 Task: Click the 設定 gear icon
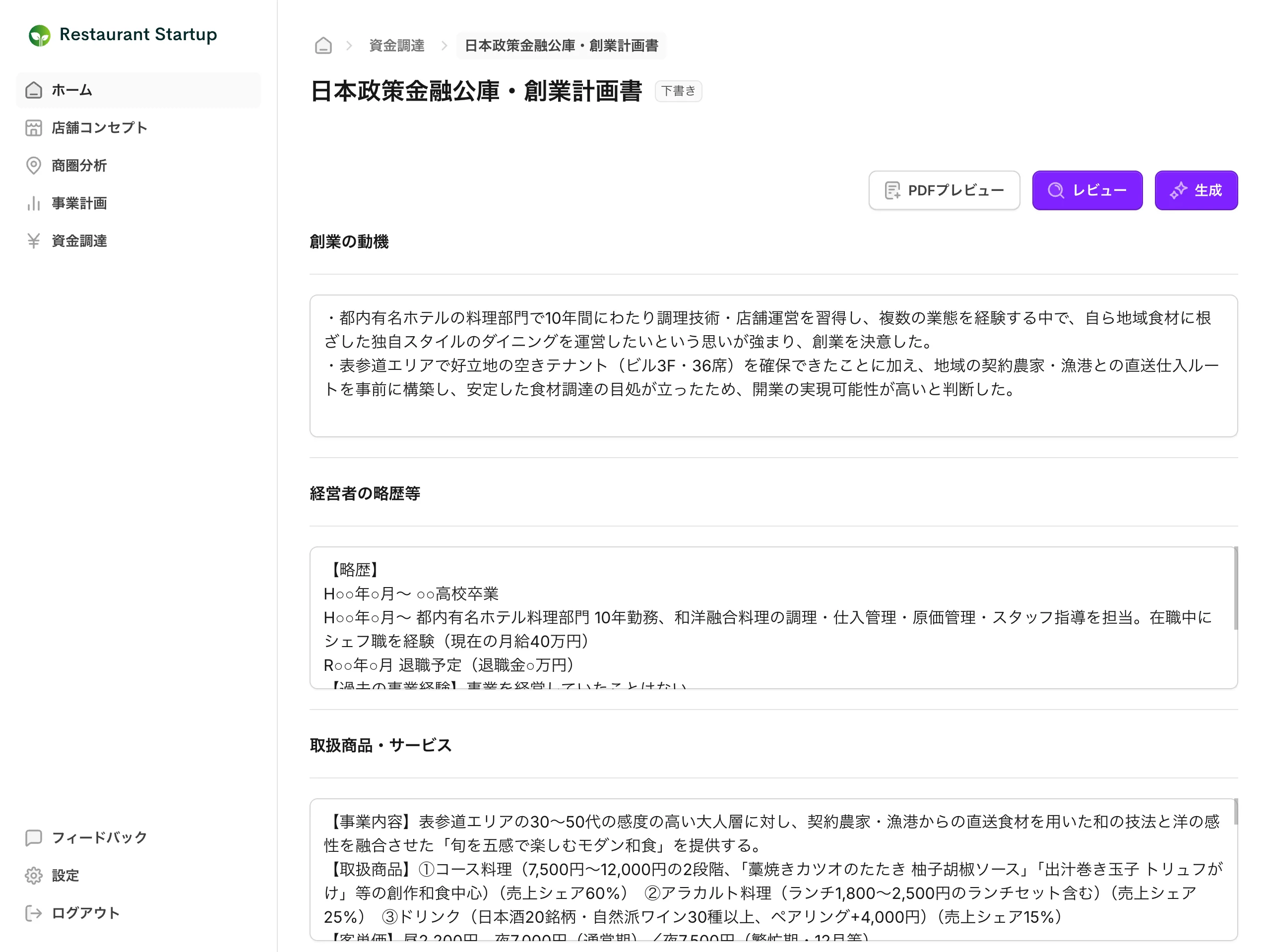coord(34,876)
